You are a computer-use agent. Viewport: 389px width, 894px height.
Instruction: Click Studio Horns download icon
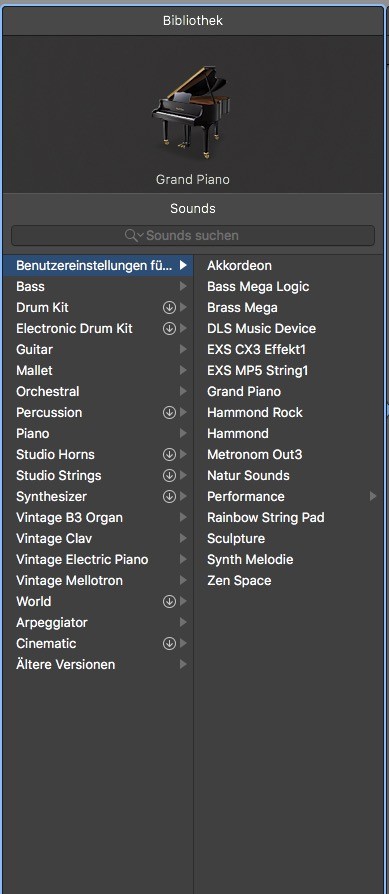pyautogui.click(x=169, y=454)
